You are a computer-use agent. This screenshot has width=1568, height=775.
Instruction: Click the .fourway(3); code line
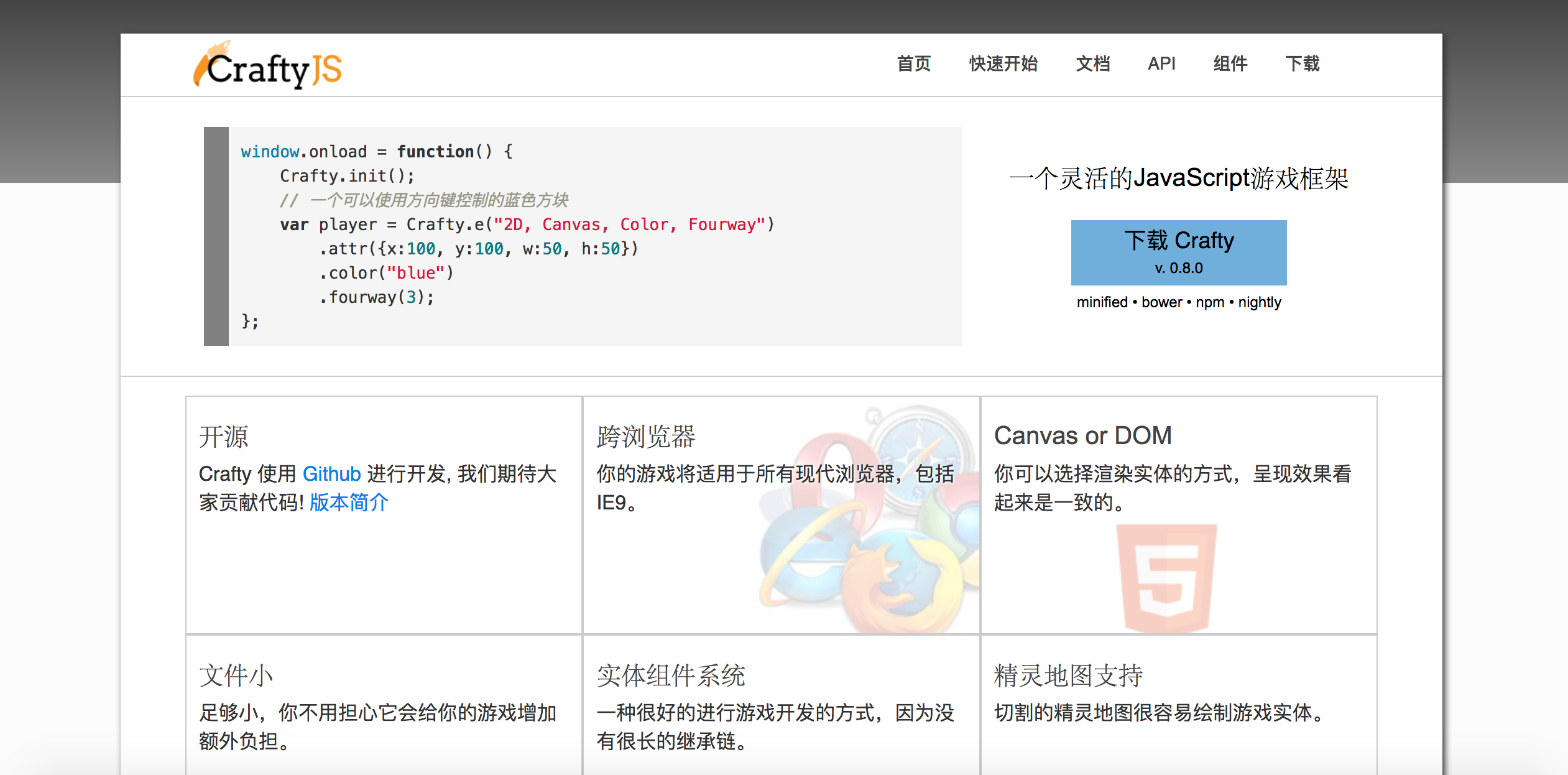376,297
